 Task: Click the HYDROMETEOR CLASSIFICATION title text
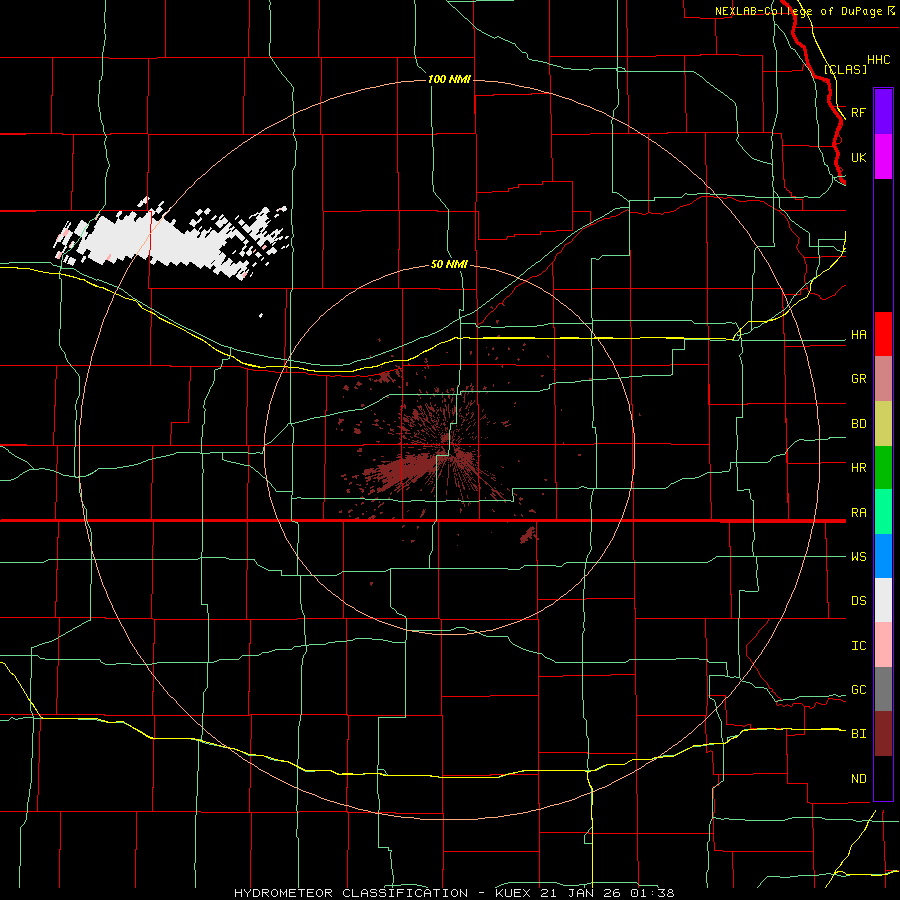(x=351, y=893)
